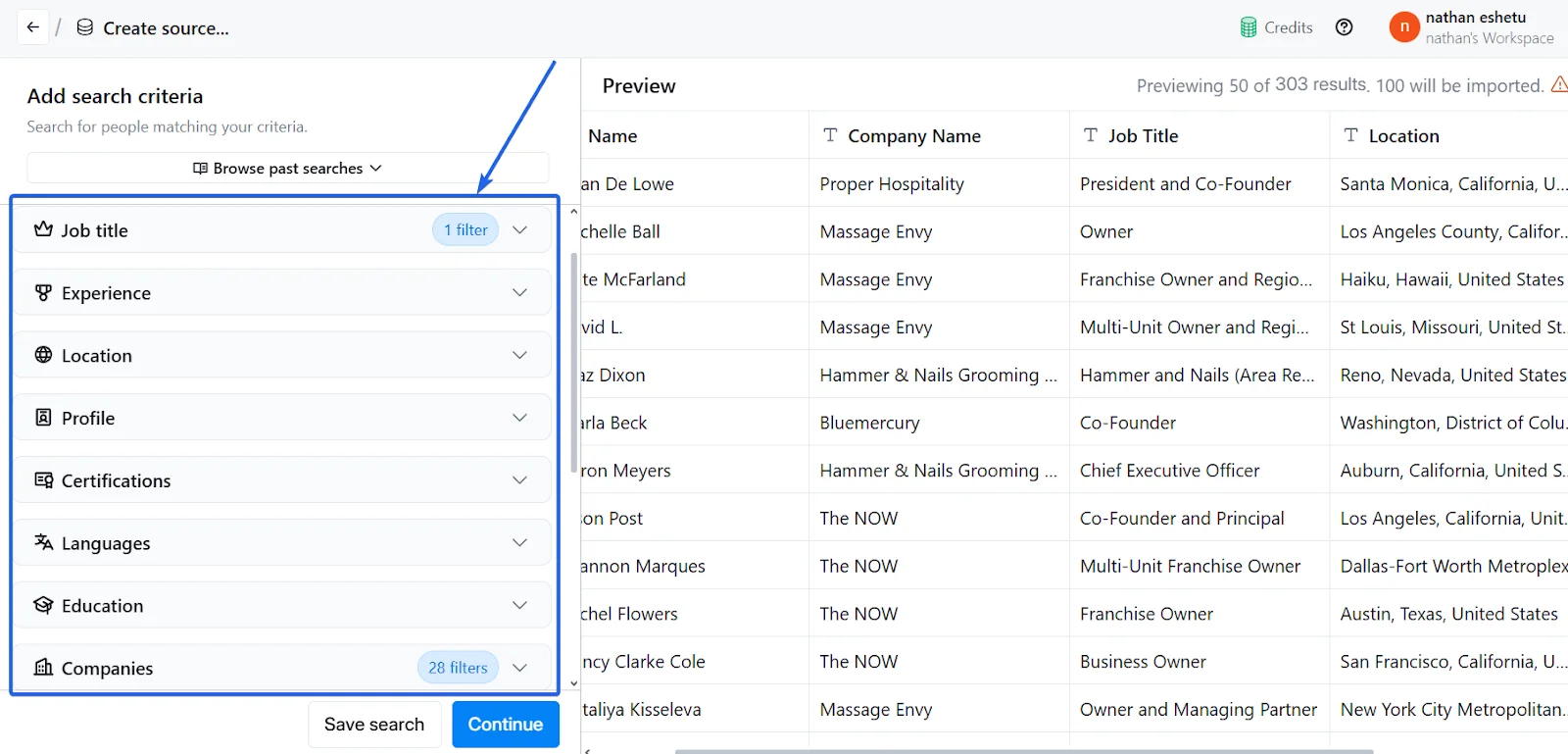Click the warning triangle icon in Preview
Viewport: 1568px width, 754px height.
[1559, 84]
